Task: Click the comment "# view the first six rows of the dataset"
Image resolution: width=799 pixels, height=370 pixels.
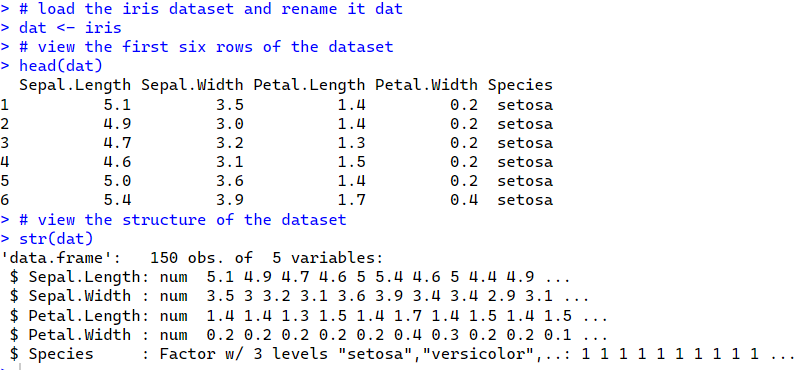Action: point(206,47)
